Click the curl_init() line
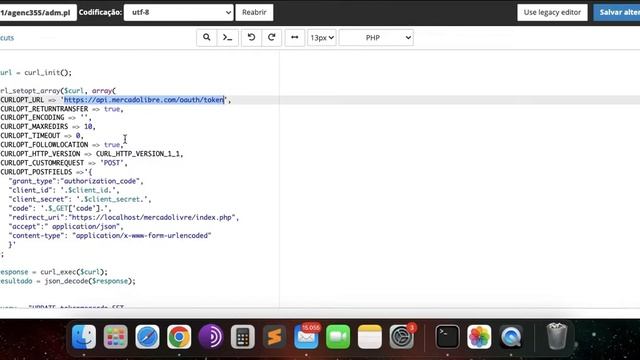 tap(36, 73)
